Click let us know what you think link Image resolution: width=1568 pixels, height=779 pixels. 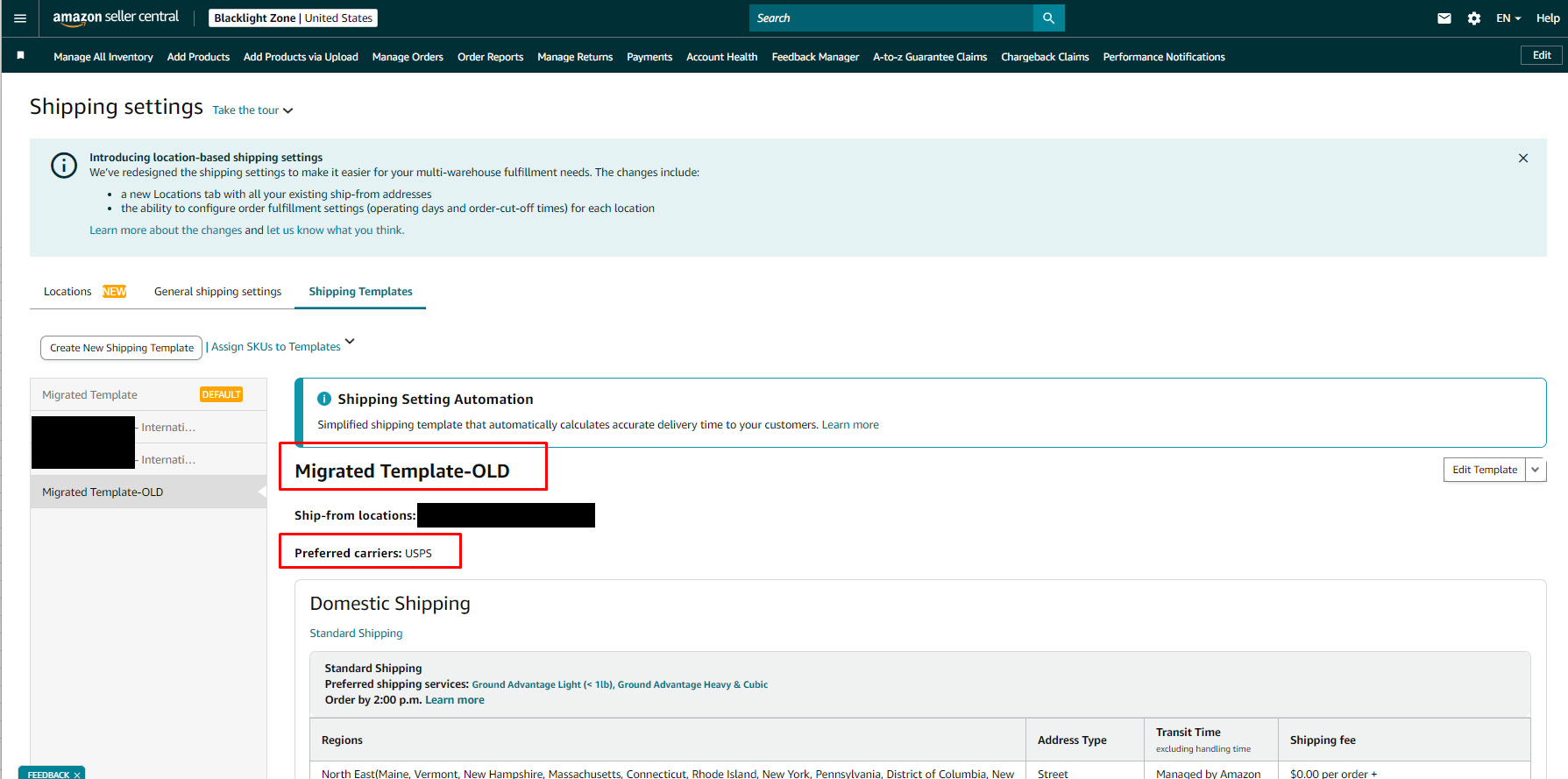point(336,230)
